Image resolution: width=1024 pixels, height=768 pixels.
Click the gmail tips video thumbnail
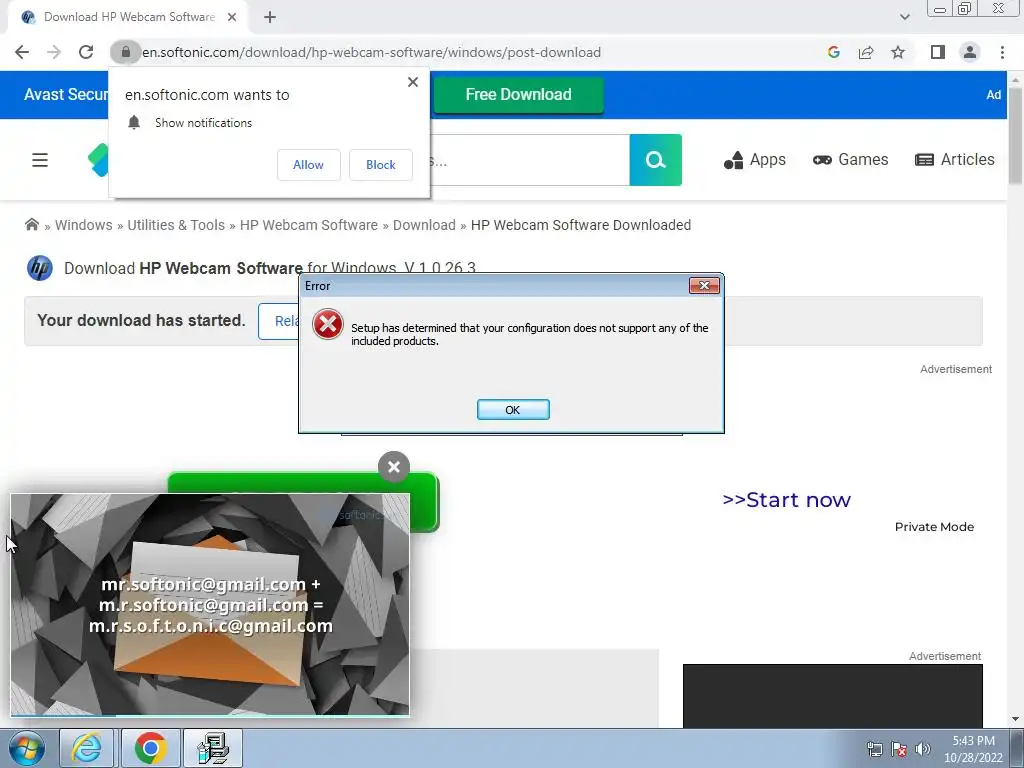(x=210, y=605)
